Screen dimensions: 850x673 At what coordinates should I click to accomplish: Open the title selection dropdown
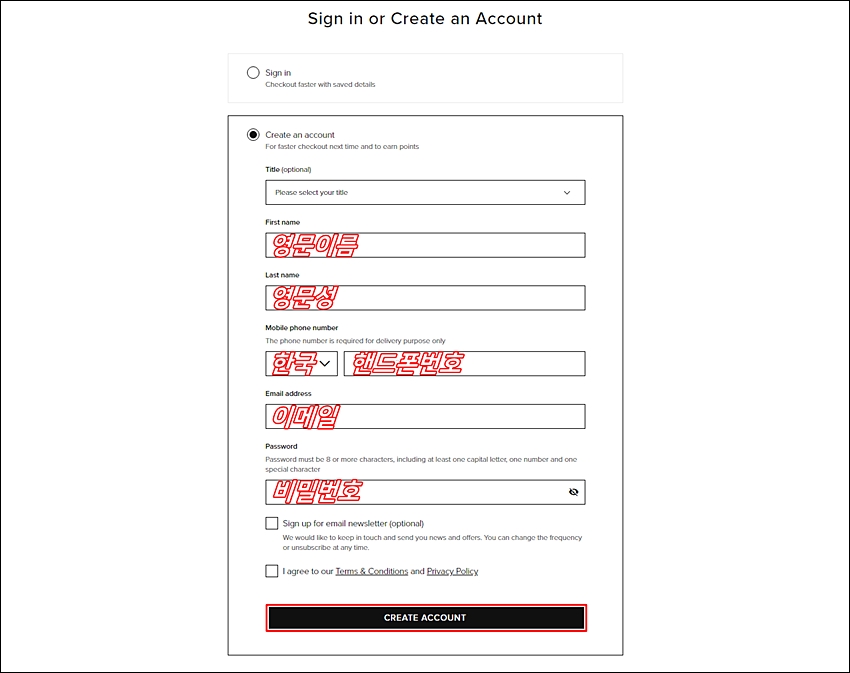tap(425, 193)
